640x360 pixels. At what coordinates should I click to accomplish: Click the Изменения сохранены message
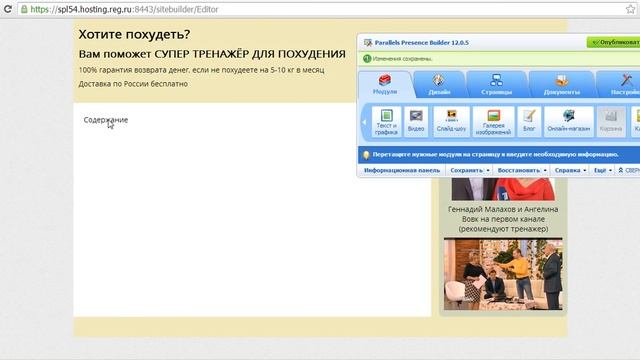[x=402, y=59]
